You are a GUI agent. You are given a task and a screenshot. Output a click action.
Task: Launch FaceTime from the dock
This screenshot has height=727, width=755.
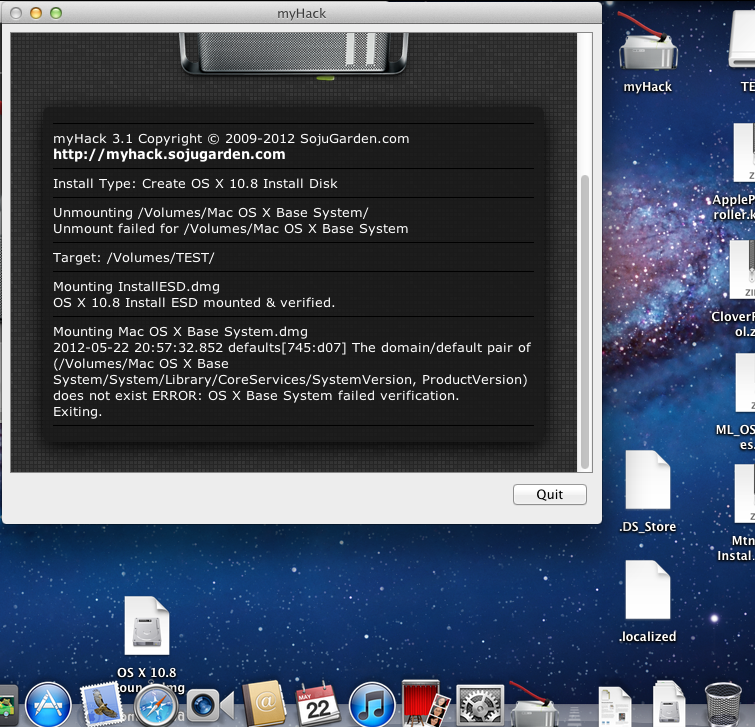pos(208,703)
